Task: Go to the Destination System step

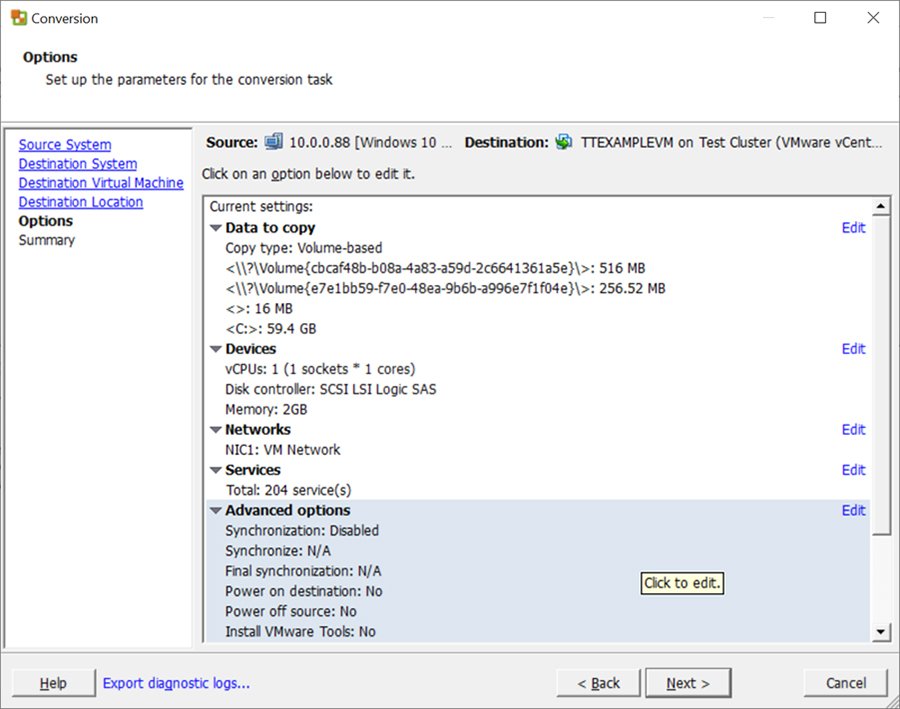Action: (77, 163)
